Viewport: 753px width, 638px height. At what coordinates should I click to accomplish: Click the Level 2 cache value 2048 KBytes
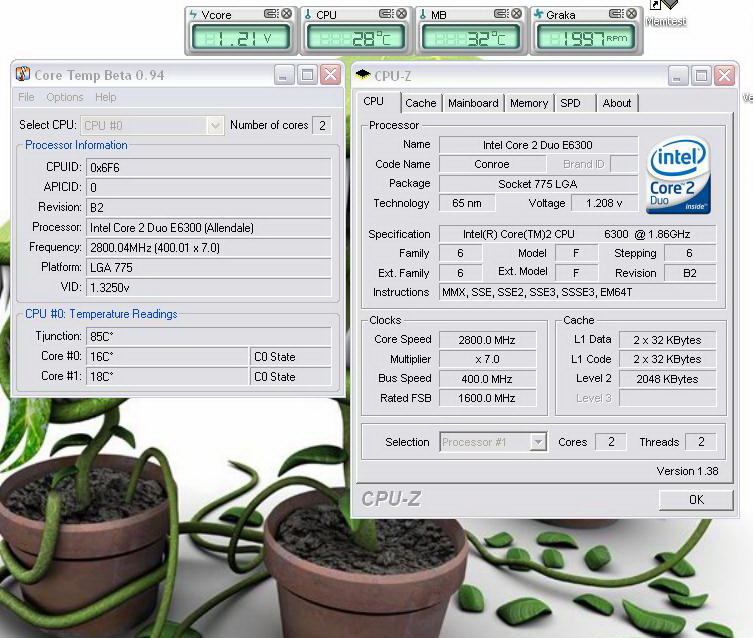[668, 379]
